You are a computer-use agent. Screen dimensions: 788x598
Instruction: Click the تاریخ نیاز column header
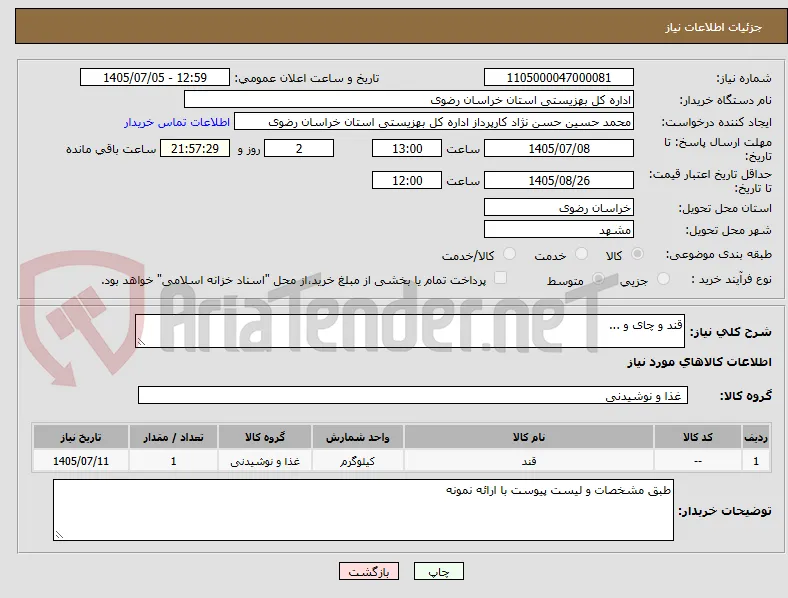[81, 437]
